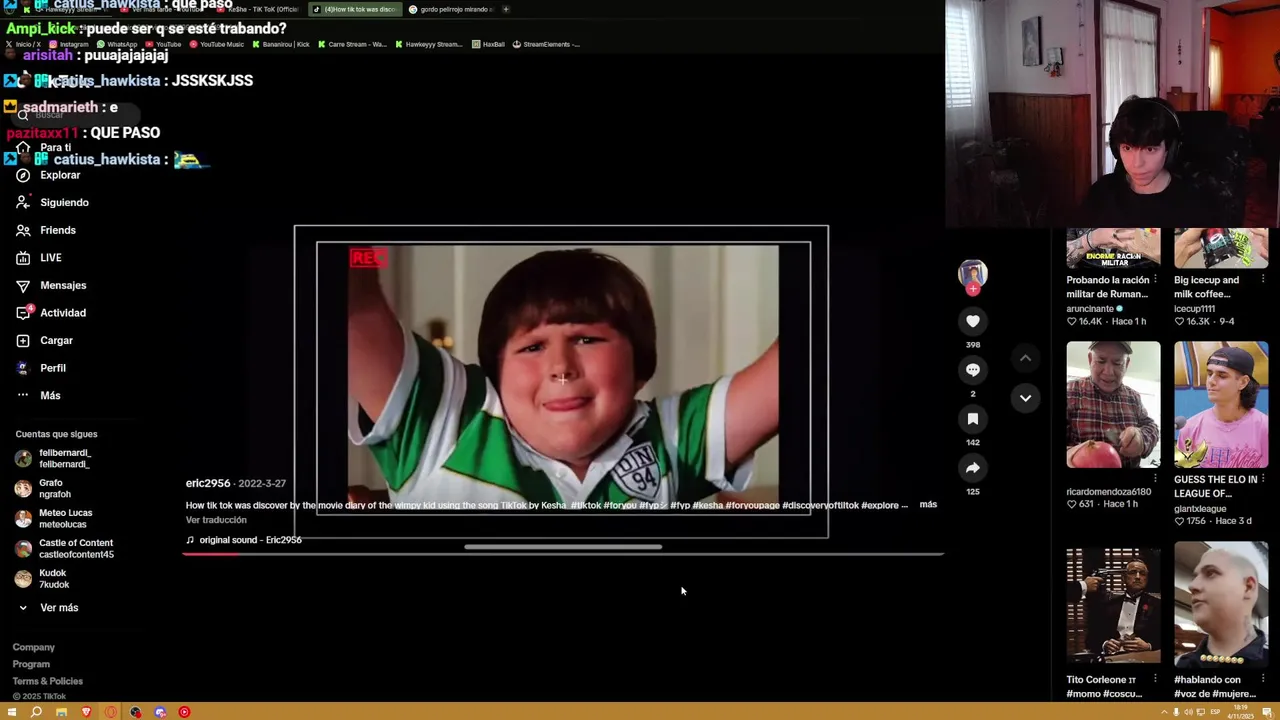Open WhatsApp bookmark
Image resolution: width=1280 pixels, height=720 pixels.
coord(118,44)
